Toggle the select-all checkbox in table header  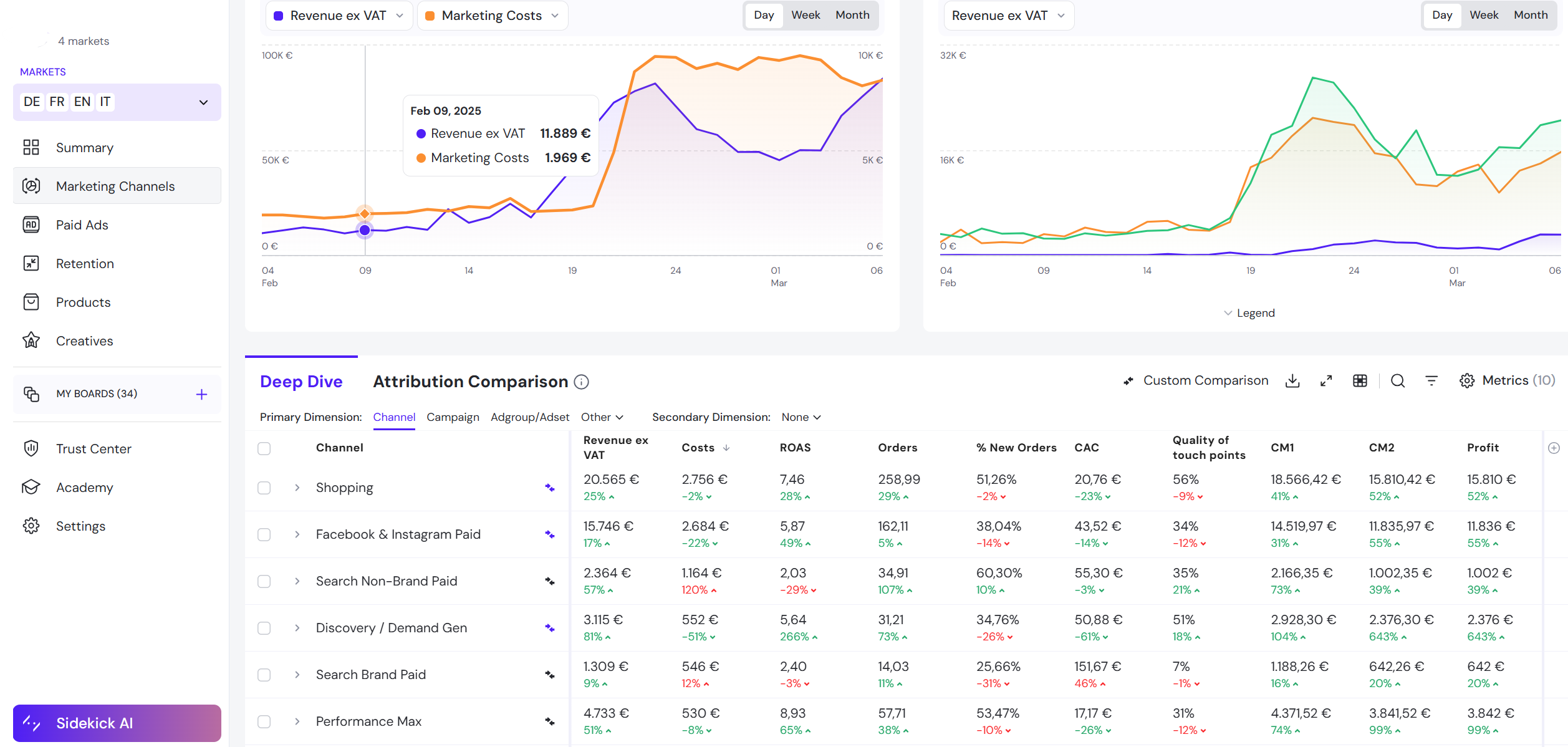[x=264, y=448]
